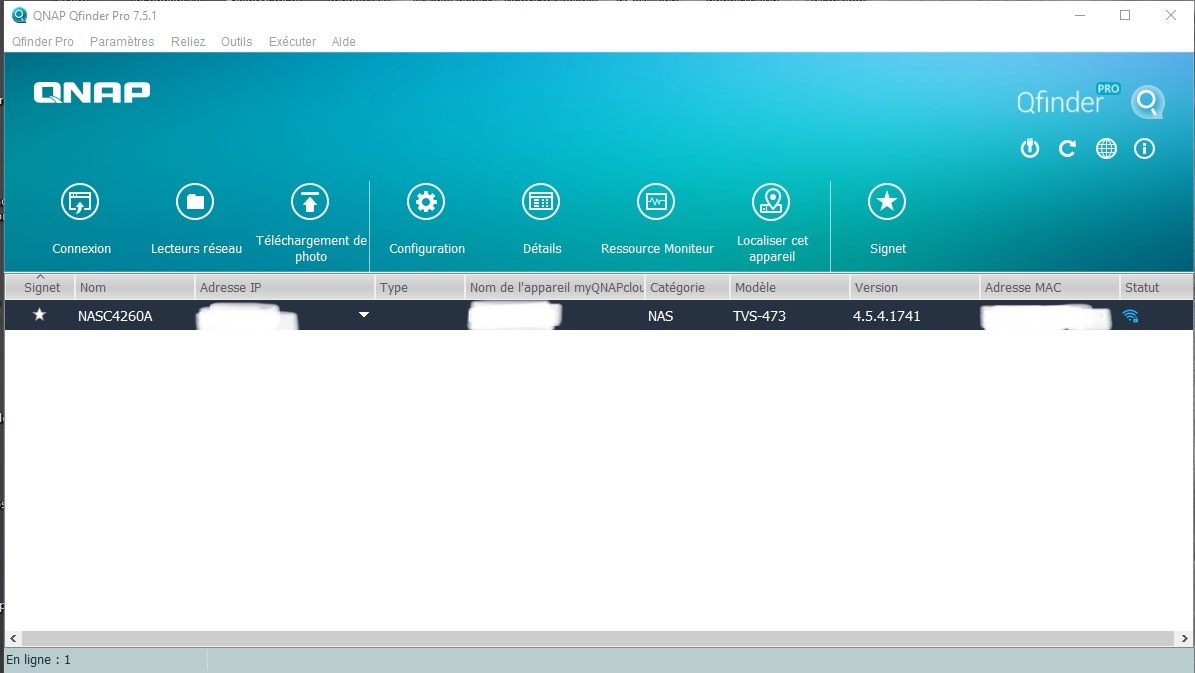The image size is (1195, 673).
Task: Sort by the Nom column header
Action: point(134,287)
